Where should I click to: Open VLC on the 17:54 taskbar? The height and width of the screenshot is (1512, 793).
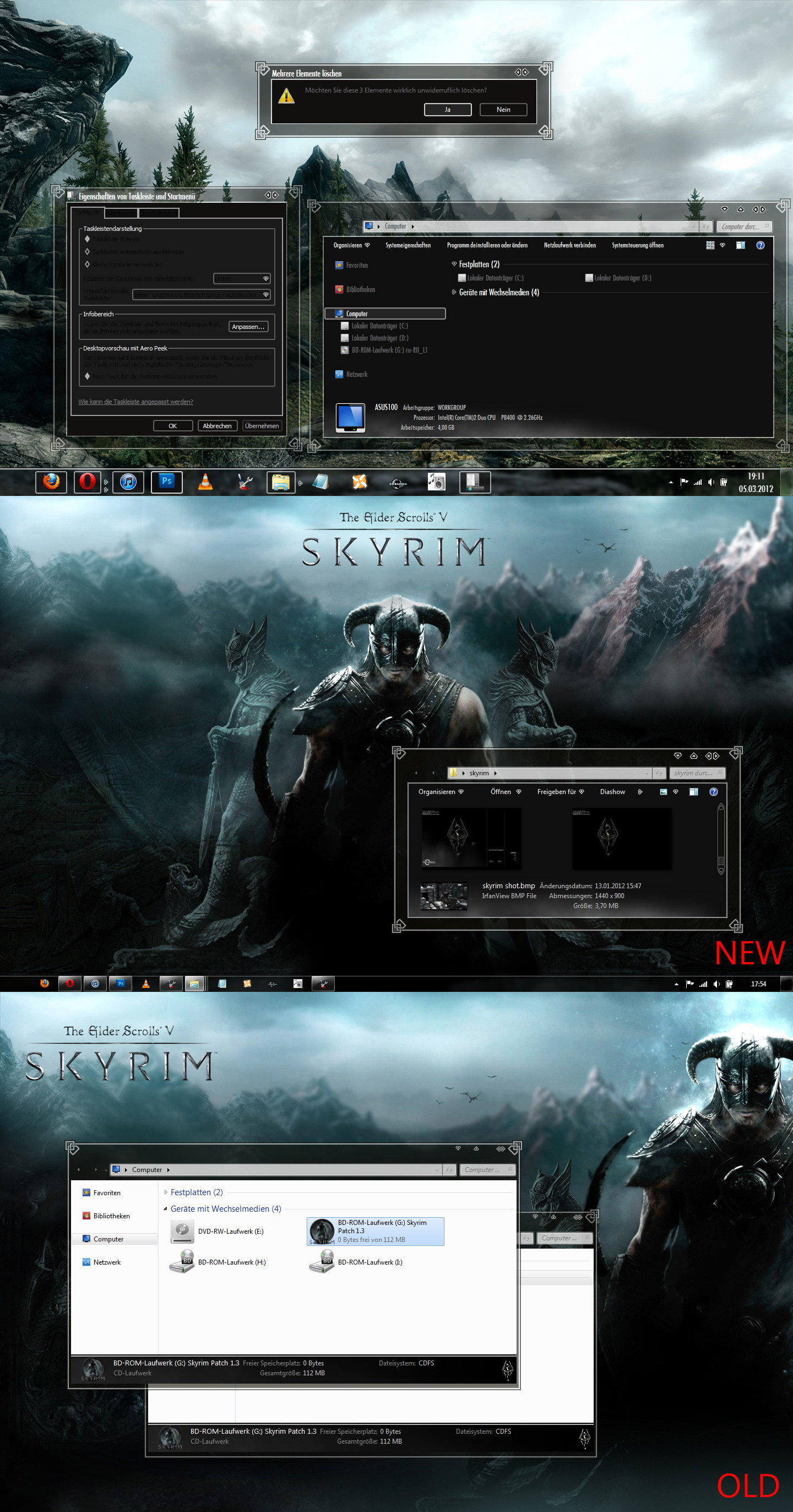click(x=146, y=983)
